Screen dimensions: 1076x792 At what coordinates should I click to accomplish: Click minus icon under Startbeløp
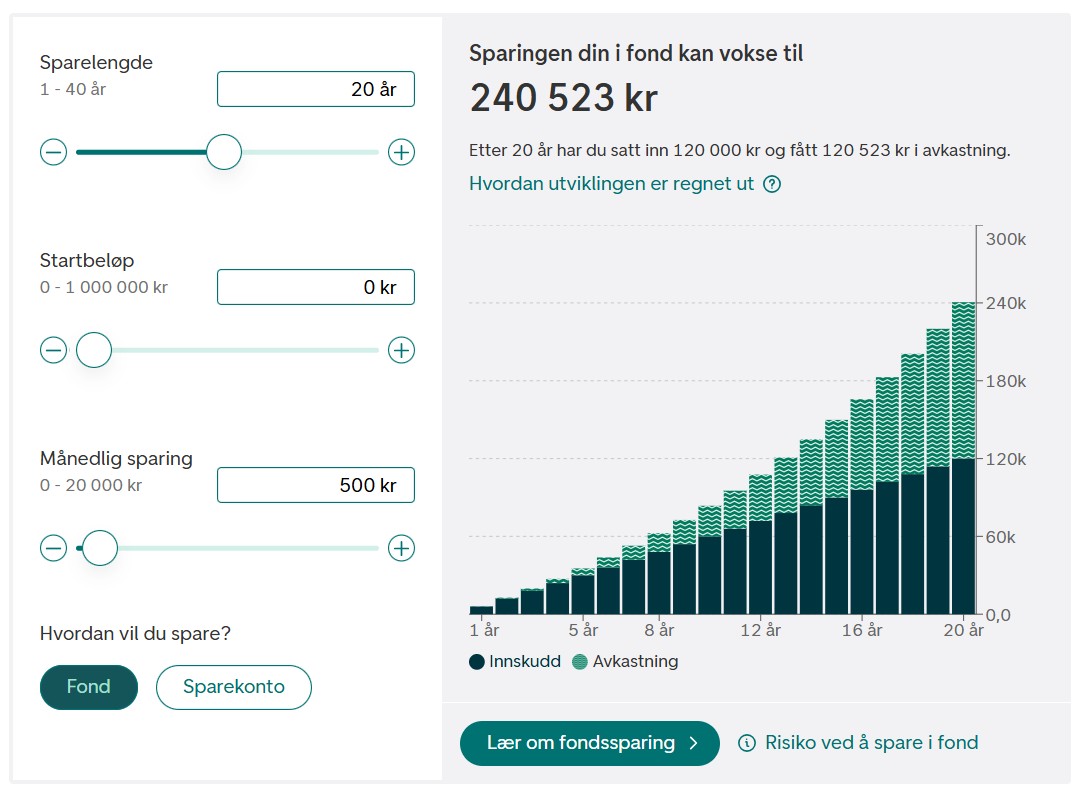(x=53, y=351)
